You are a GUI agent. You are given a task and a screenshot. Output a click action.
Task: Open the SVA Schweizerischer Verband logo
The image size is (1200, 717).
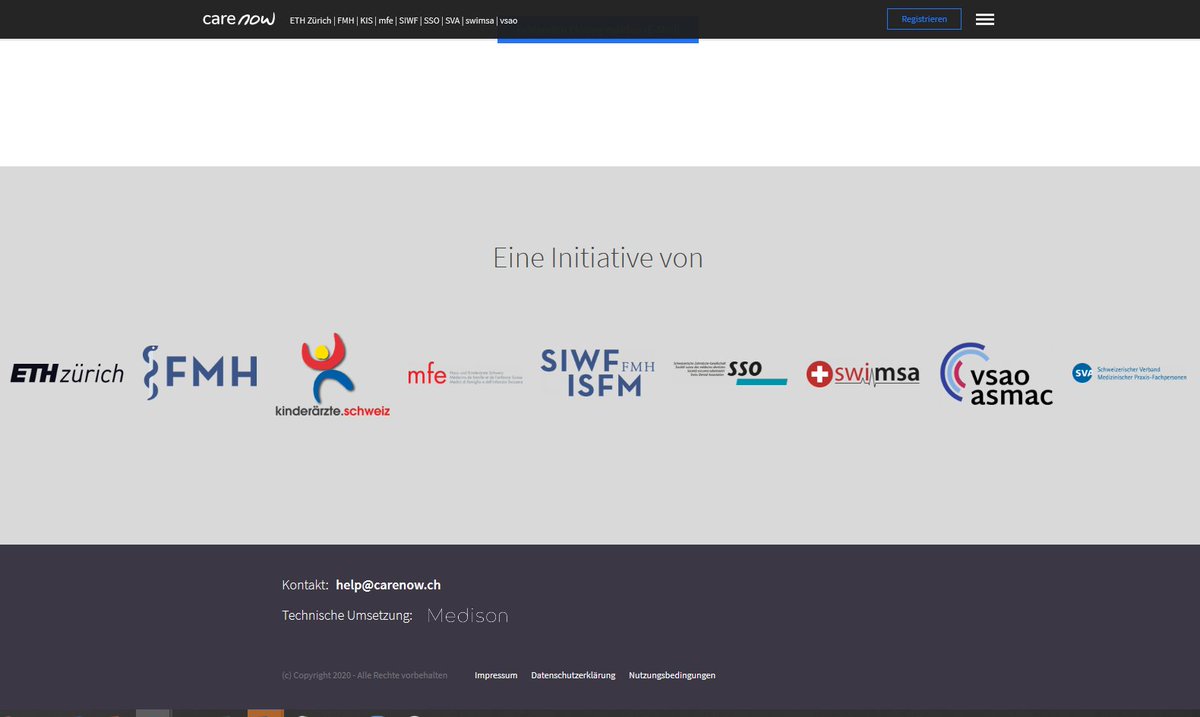click(x=1129, y=373)
